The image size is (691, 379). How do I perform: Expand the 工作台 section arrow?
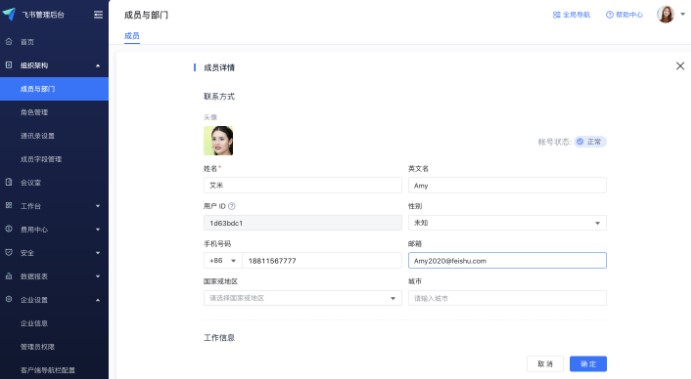click(x=98, y=206)
